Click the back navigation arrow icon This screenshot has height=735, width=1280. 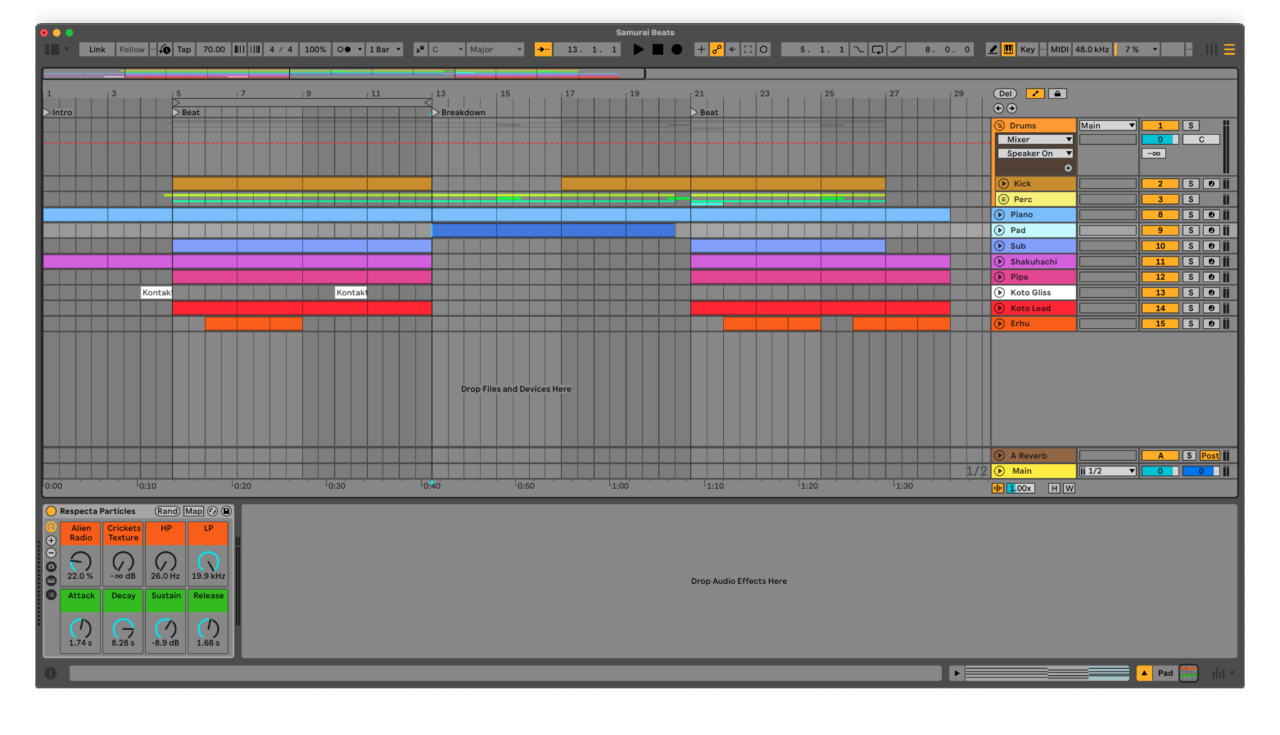pyautogui.click(x=998, y=108)
